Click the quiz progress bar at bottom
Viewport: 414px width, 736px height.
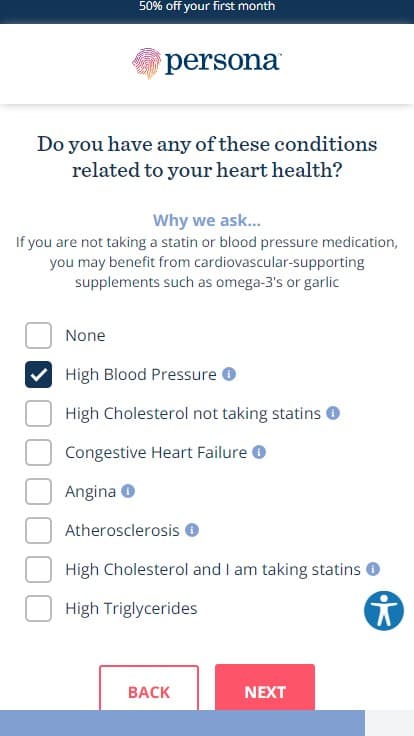207,723
